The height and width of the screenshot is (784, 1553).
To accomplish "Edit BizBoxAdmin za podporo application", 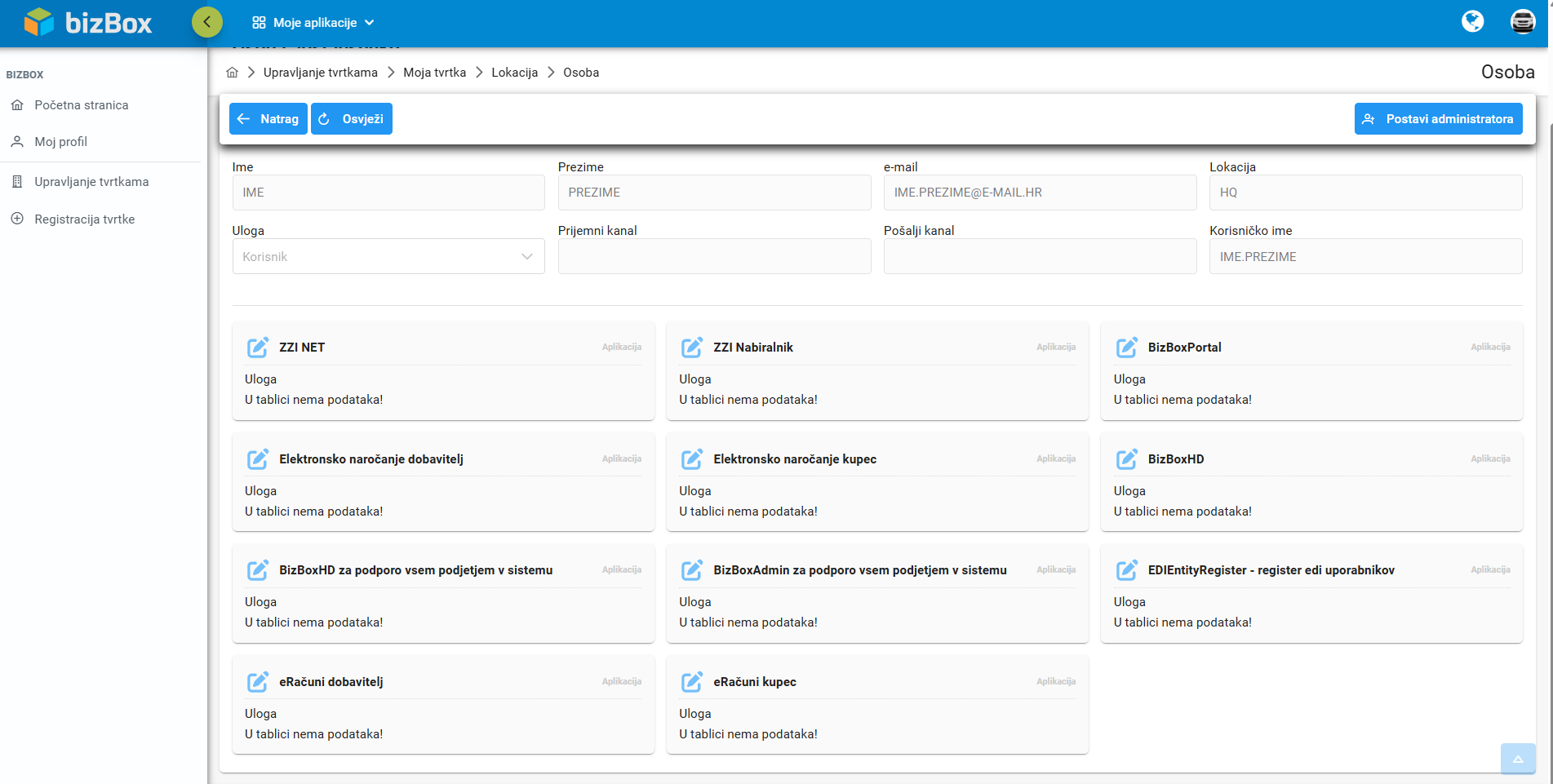I will tap(692, 570).
